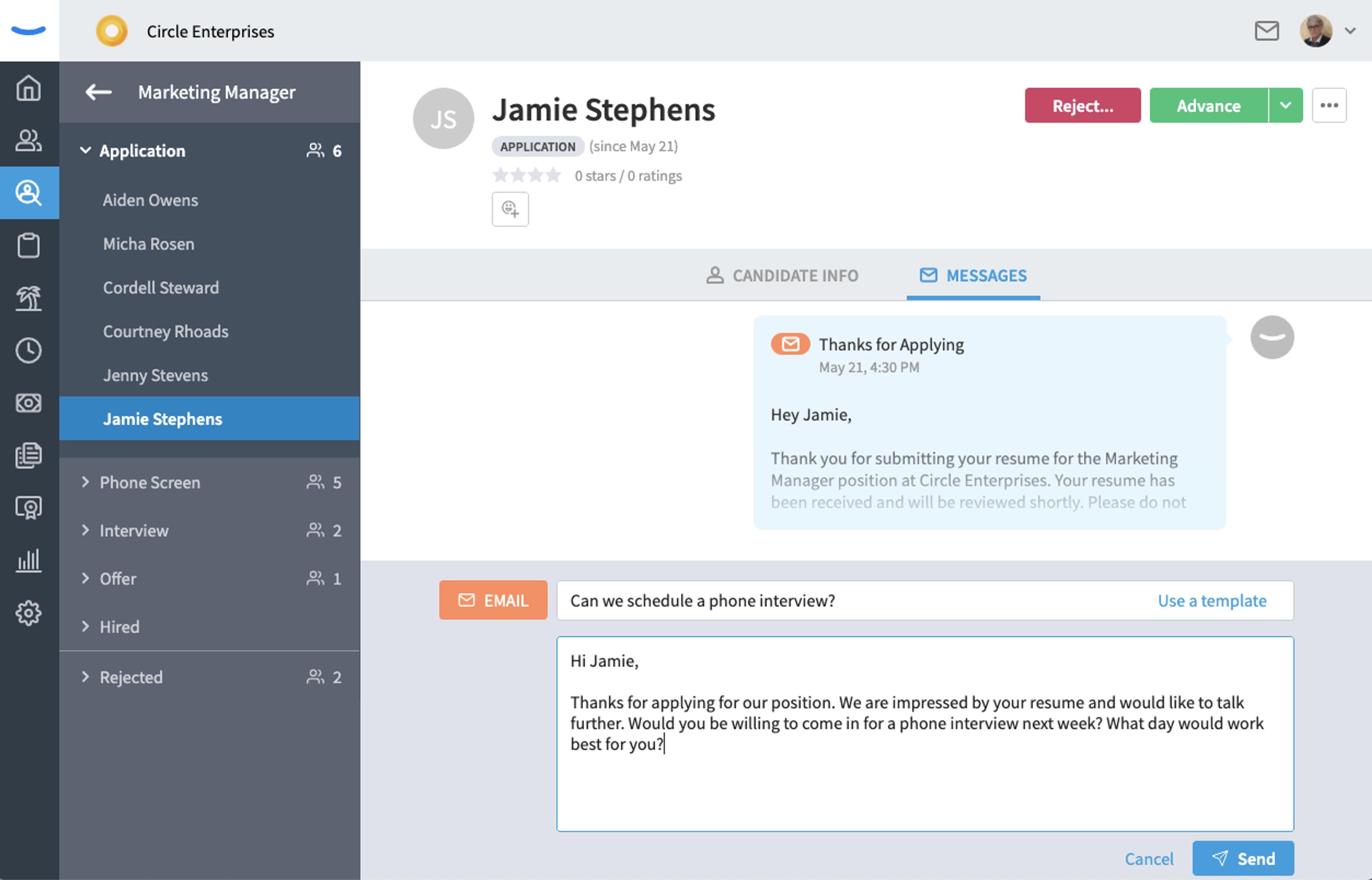This screenshot has width=1372, height=880.
Task: Open the Thanks for Applying message
Action: coord(990,423)
